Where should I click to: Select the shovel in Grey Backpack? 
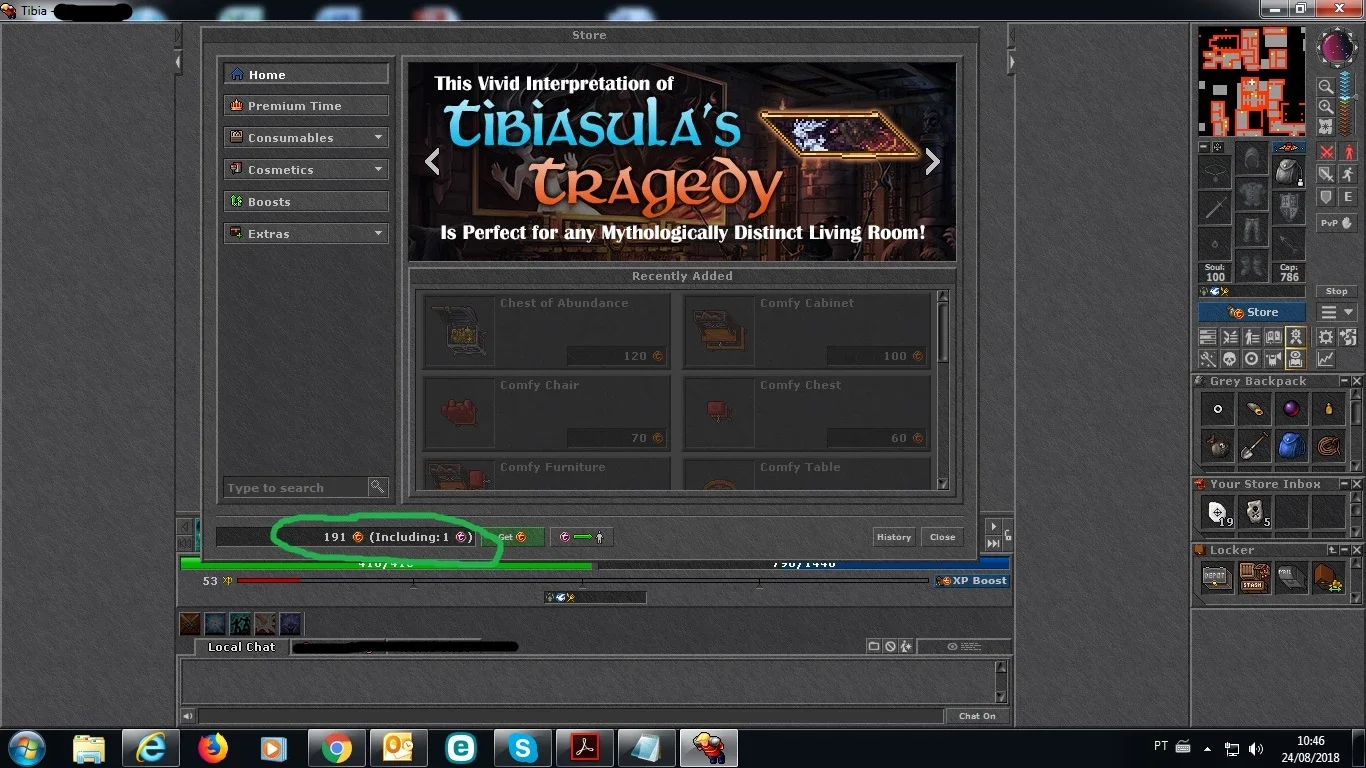pyautogui.click(x=1254, y=445)
